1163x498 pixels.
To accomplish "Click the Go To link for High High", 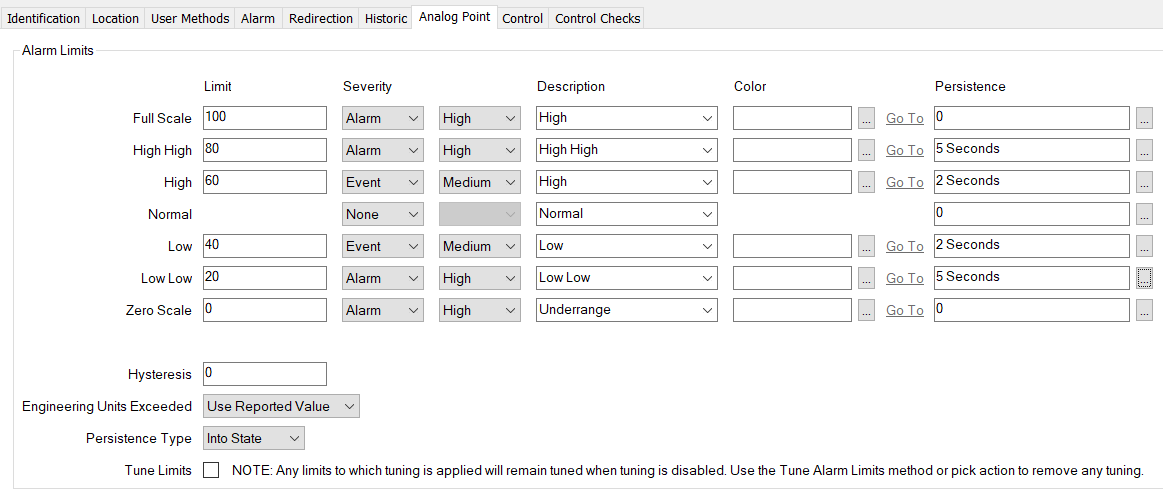I will pos(904,151).
